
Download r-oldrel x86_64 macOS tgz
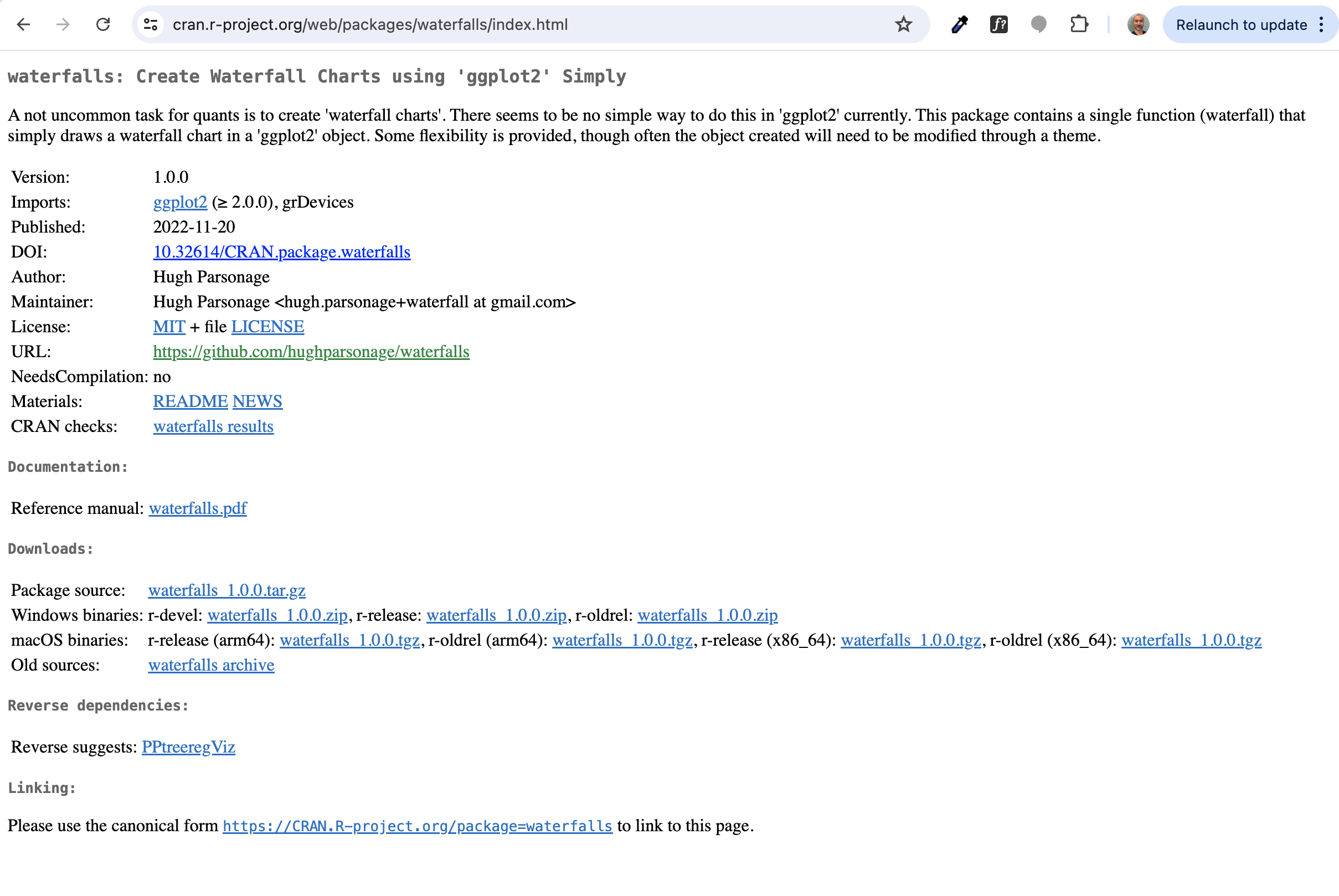point(1192,641)
